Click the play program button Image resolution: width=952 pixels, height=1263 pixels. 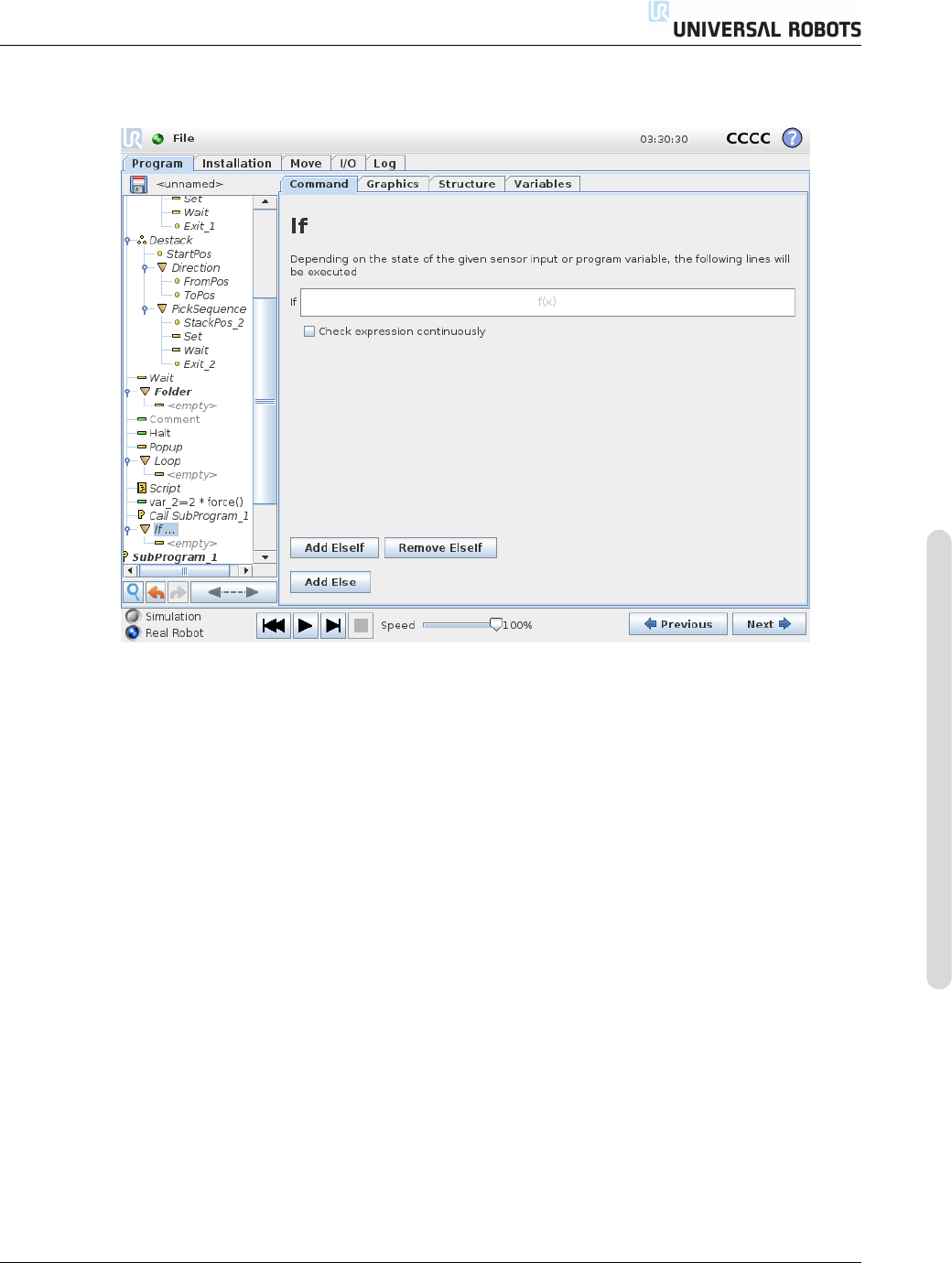tap(306, 626)
